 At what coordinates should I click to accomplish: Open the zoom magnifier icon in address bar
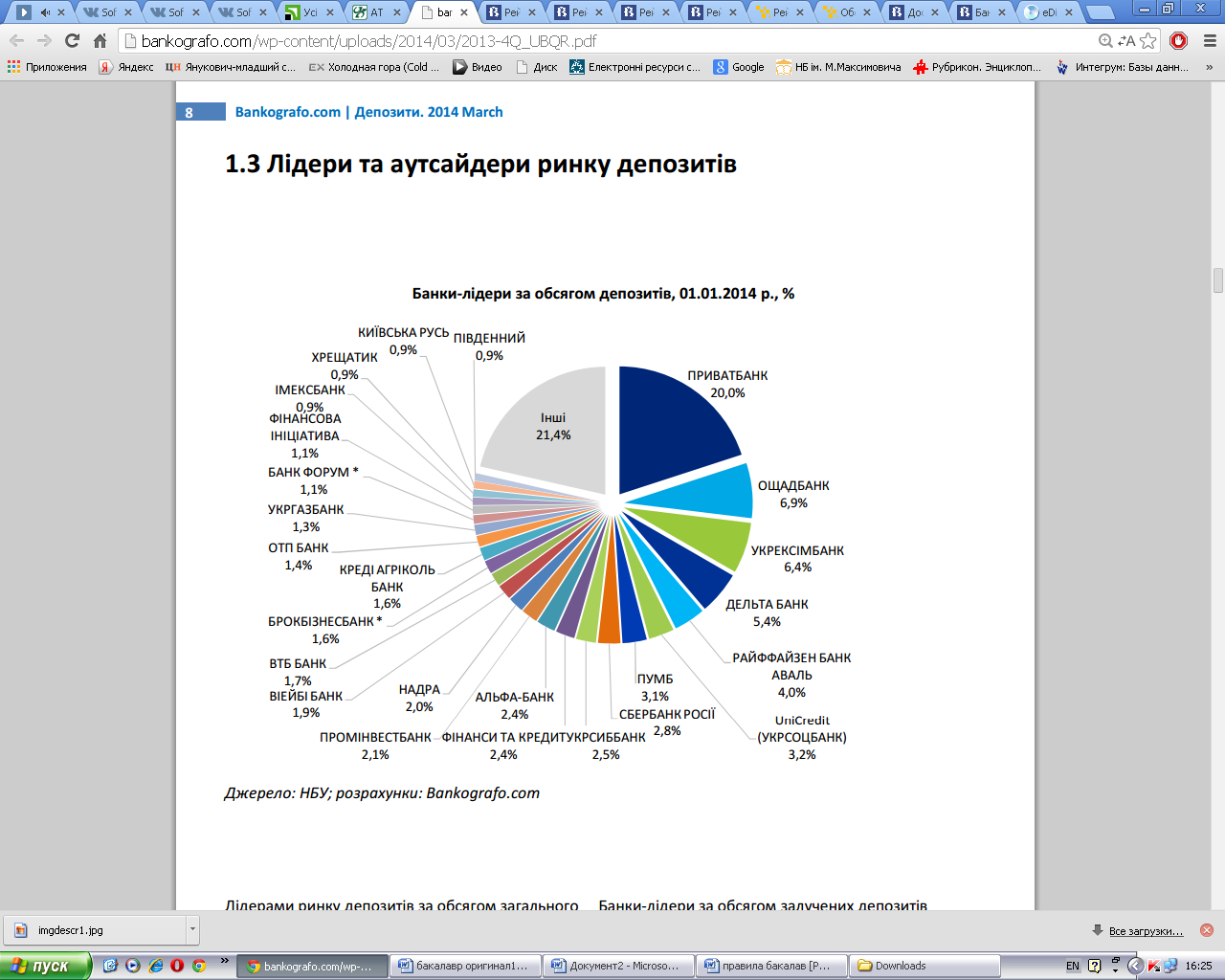tap(1105, 41)
